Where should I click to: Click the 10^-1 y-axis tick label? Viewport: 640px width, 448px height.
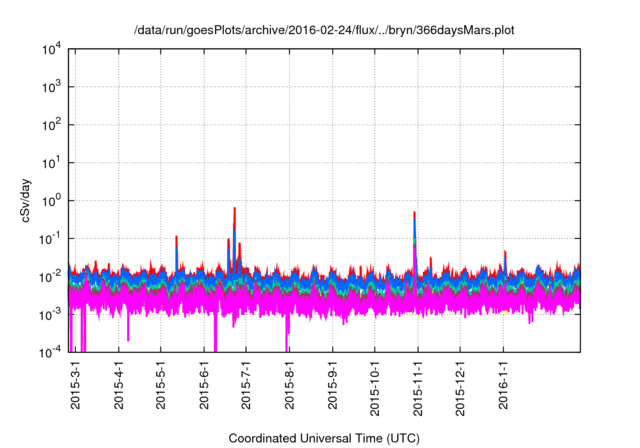[50, 239]
